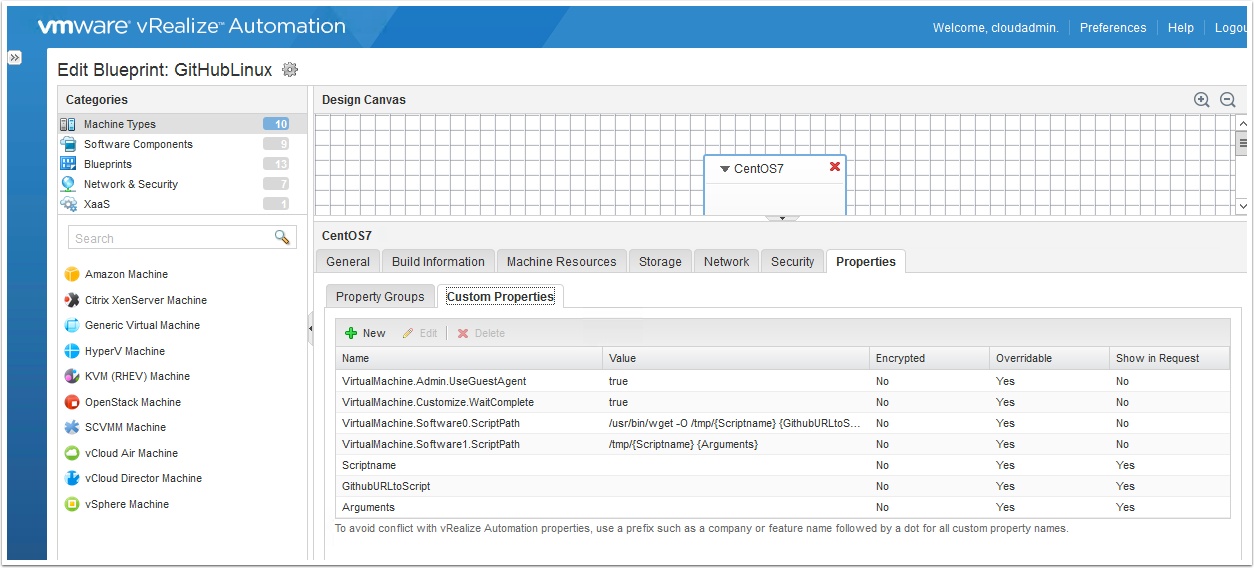Open the Help link

(1181, 28)
